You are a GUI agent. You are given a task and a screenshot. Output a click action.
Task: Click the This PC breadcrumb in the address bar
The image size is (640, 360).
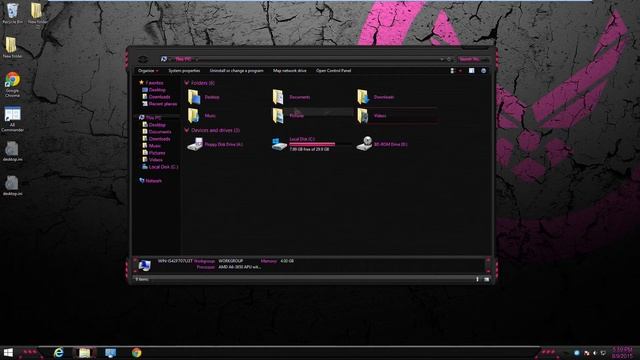183,59
